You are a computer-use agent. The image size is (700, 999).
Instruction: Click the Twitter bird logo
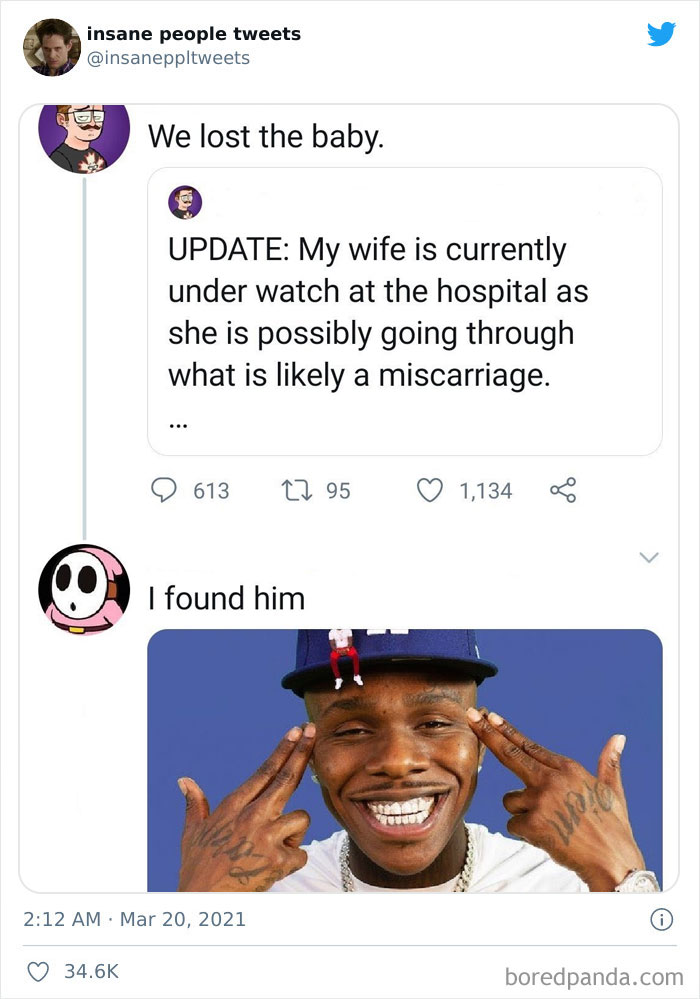pos(663,33)
